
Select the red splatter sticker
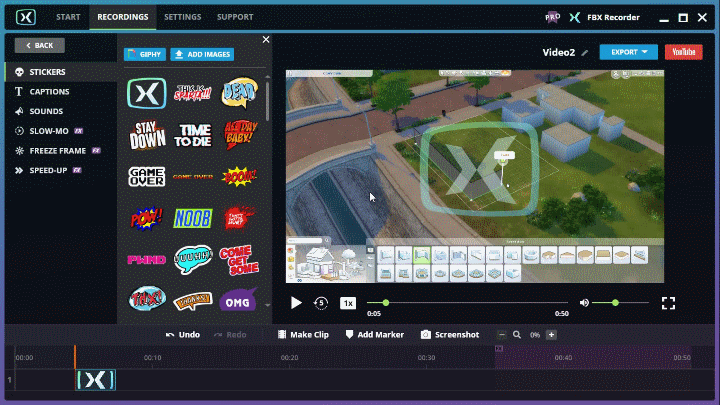pos(239,218)
